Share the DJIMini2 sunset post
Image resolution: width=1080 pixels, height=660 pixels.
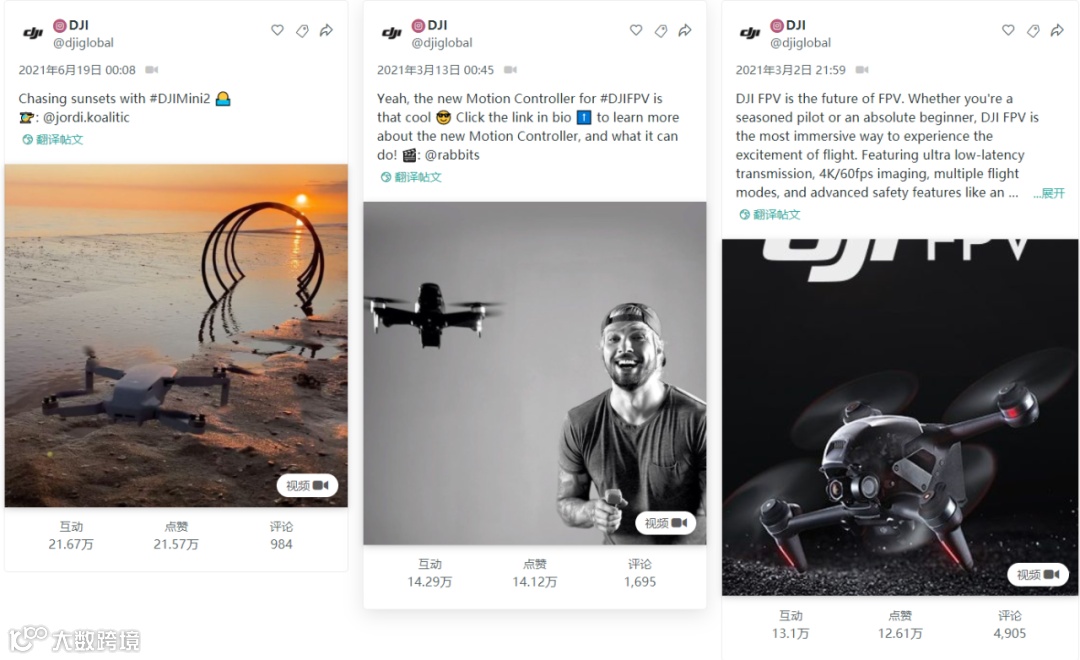pos(326,30)
